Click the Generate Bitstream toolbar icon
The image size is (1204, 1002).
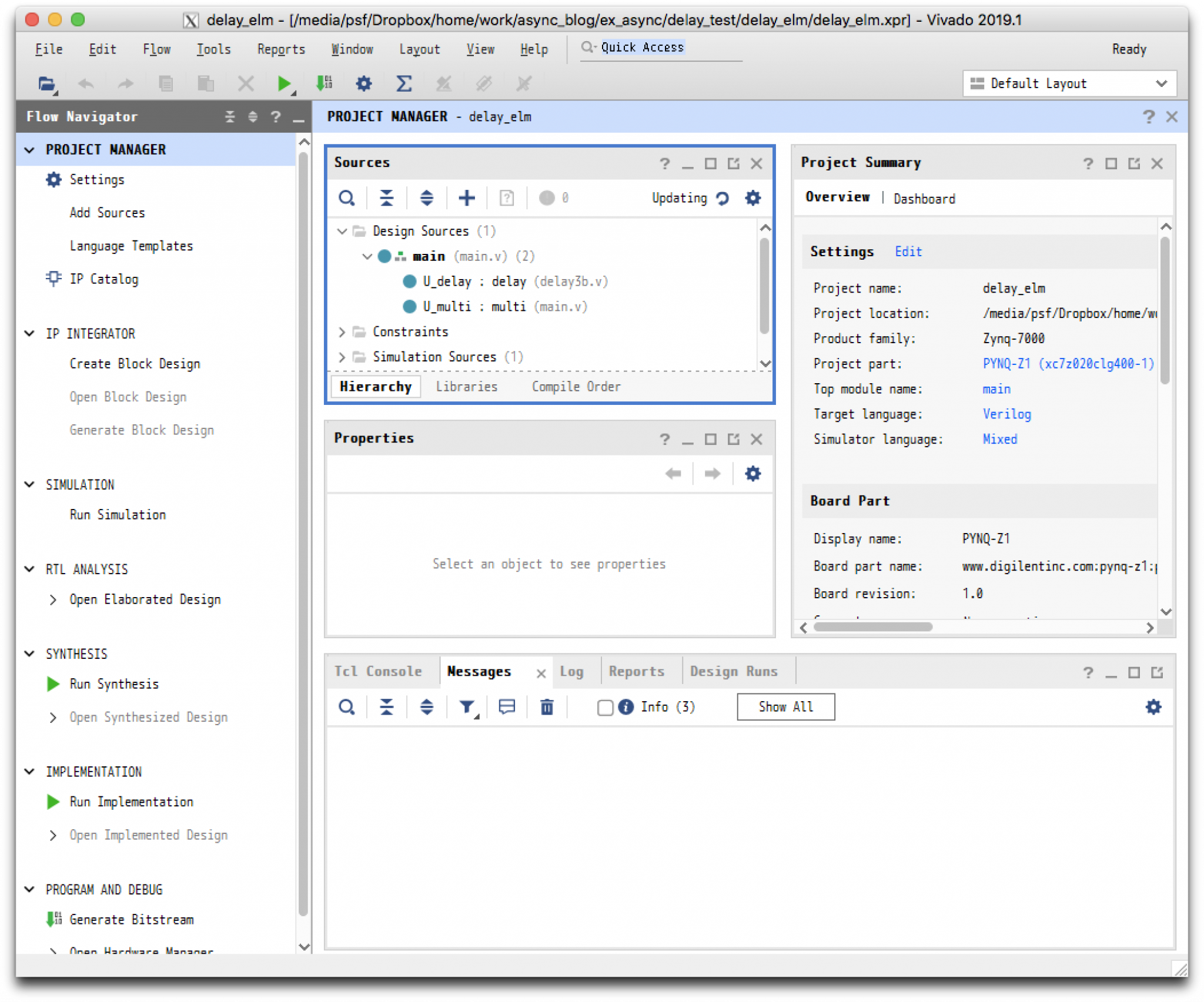point(324,84)
